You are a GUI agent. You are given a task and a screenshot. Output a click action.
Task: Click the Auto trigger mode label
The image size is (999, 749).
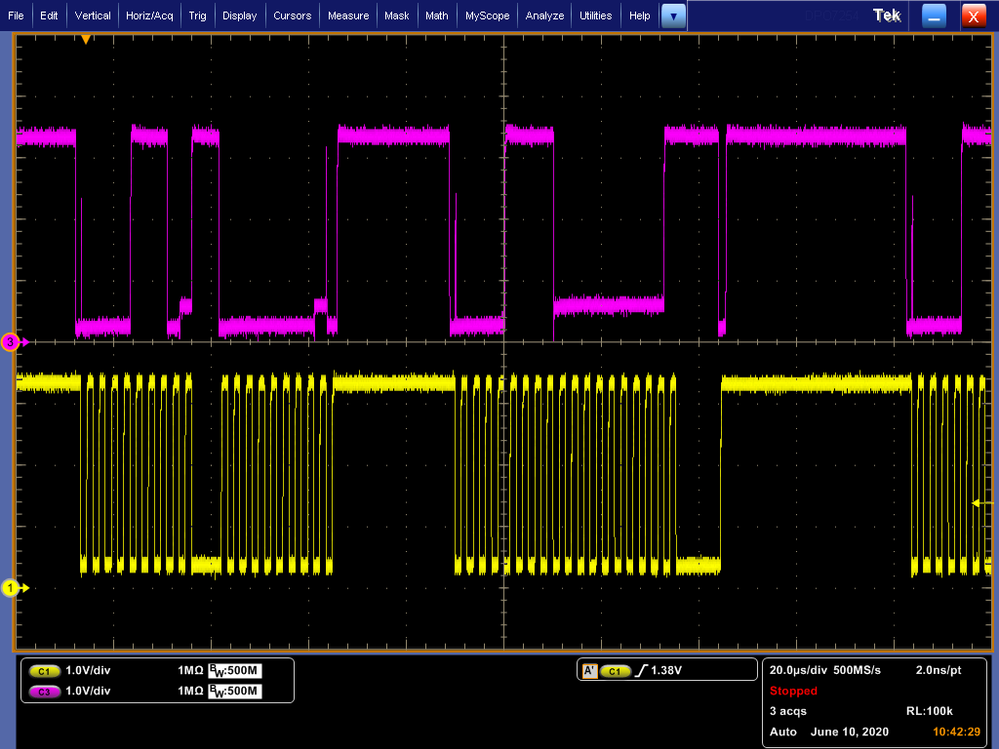coord(783,732)
